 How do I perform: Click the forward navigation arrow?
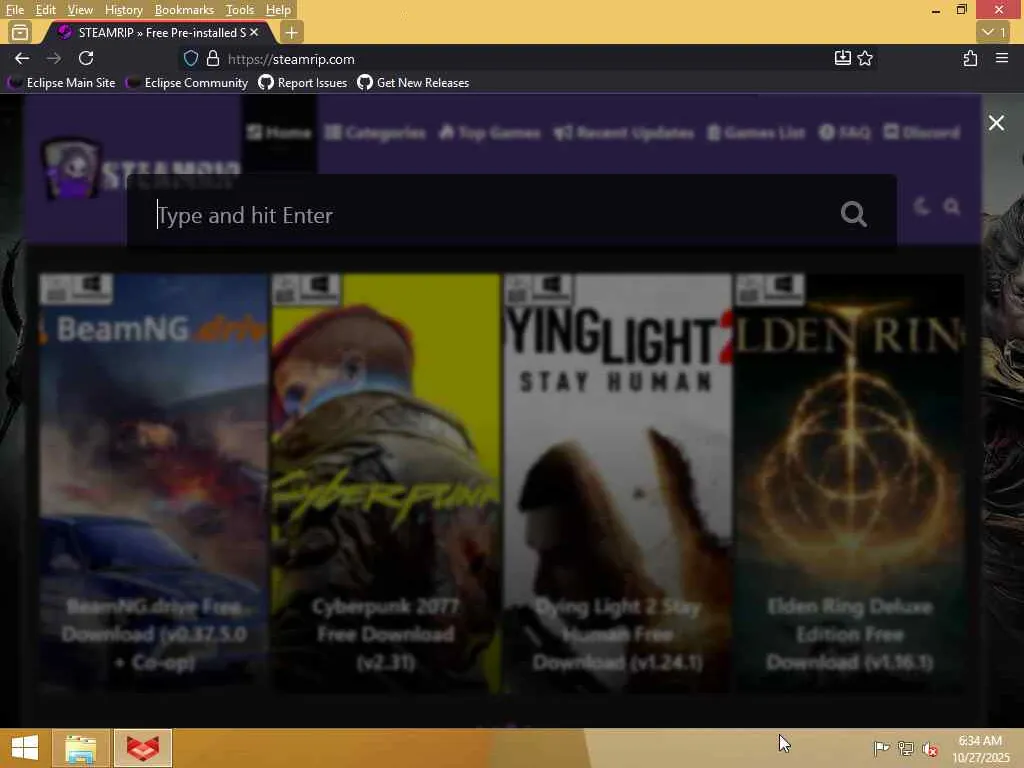click(x=54, y=59)
